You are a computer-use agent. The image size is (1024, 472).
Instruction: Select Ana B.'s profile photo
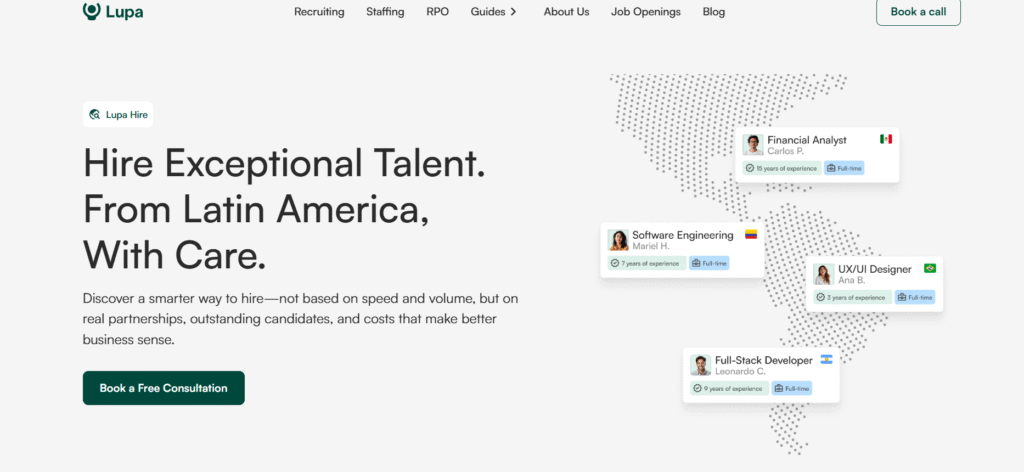(x=823, y=274)
